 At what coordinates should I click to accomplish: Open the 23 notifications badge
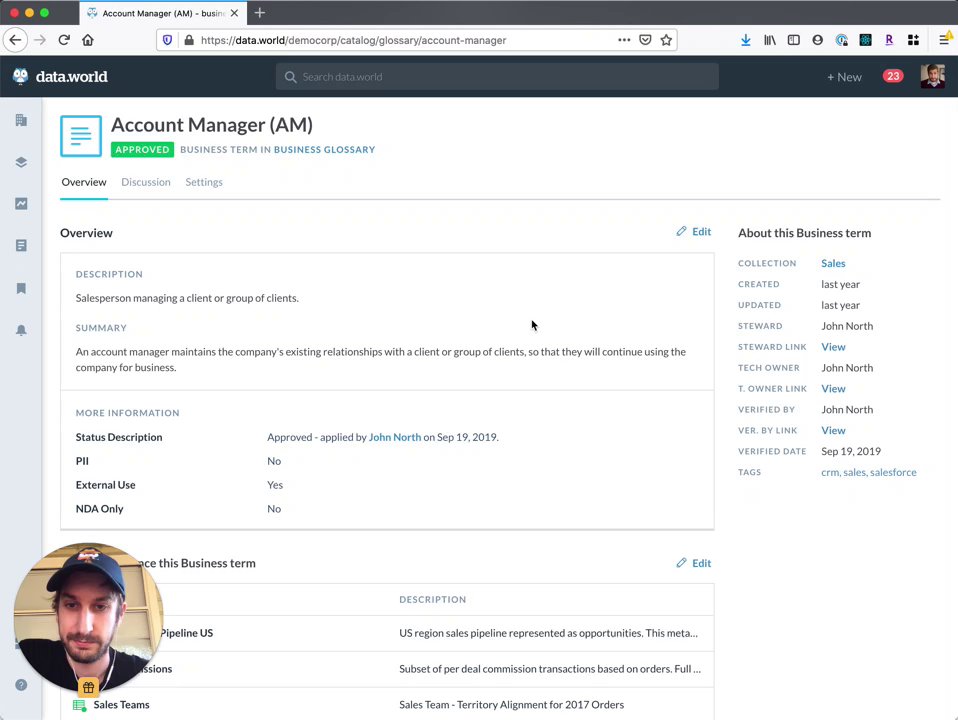pyautogui.click(x=893, y=76)
